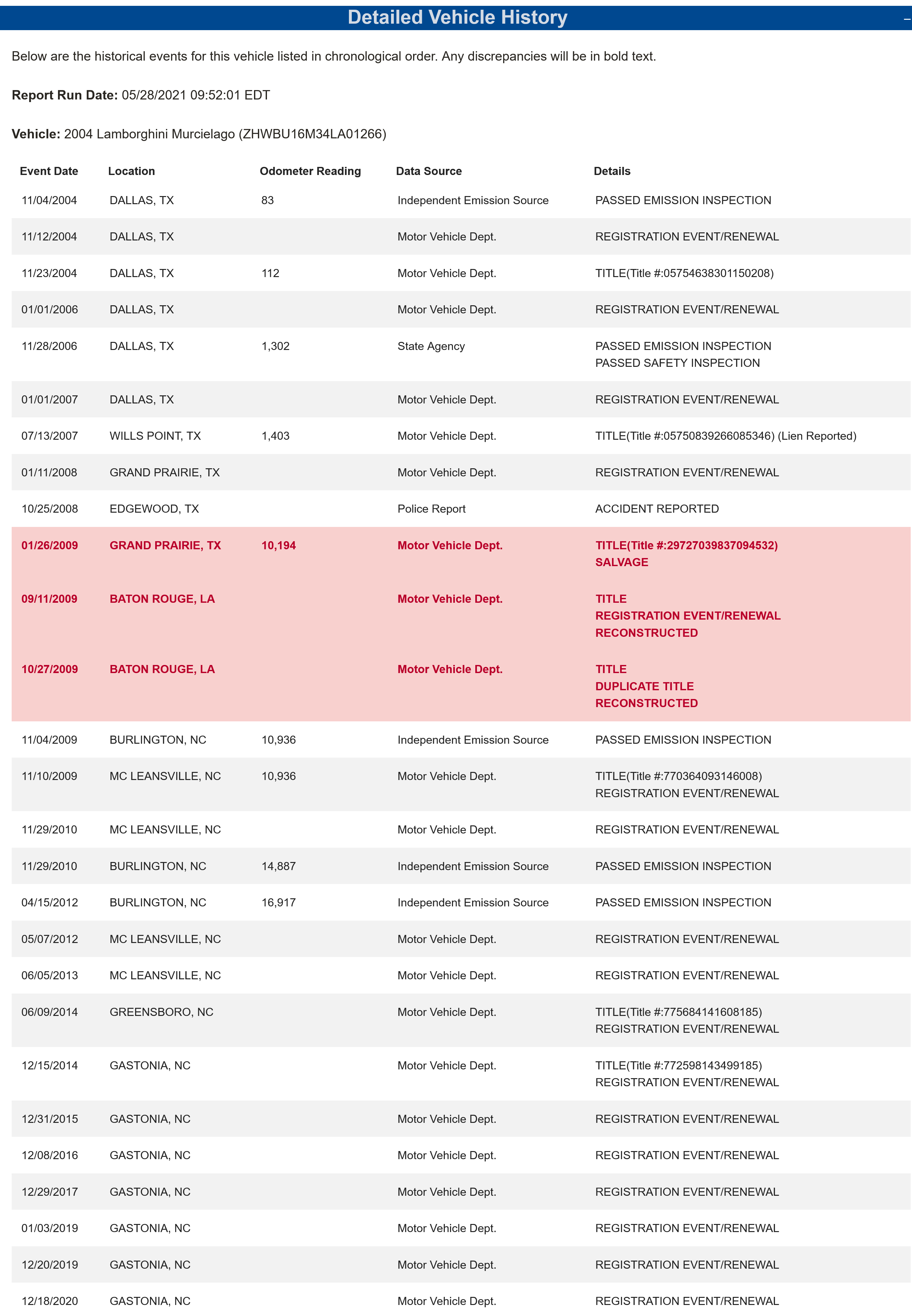Click the Report Run Date label
912x1316 pixels.
coord(64,95)
